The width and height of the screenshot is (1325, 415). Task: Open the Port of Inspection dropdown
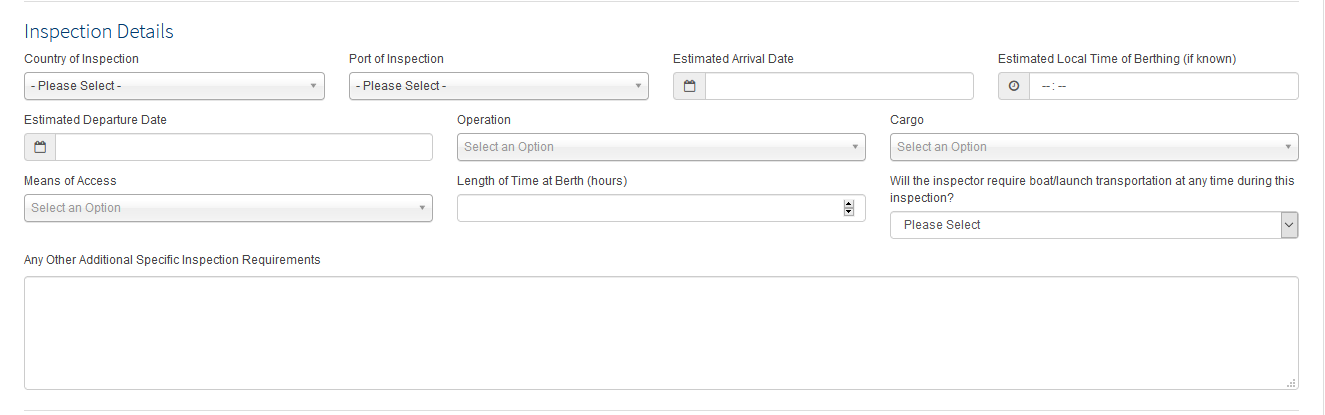(x=499, y=86)
